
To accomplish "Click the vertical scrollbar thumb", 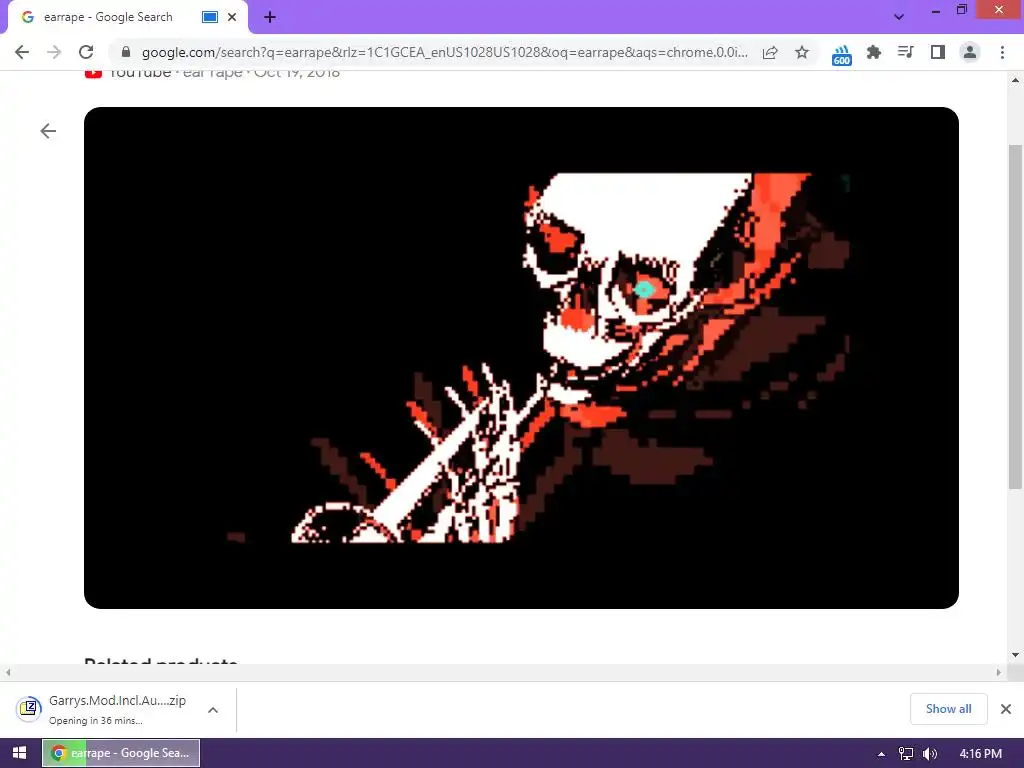I will click(1015, 317).
